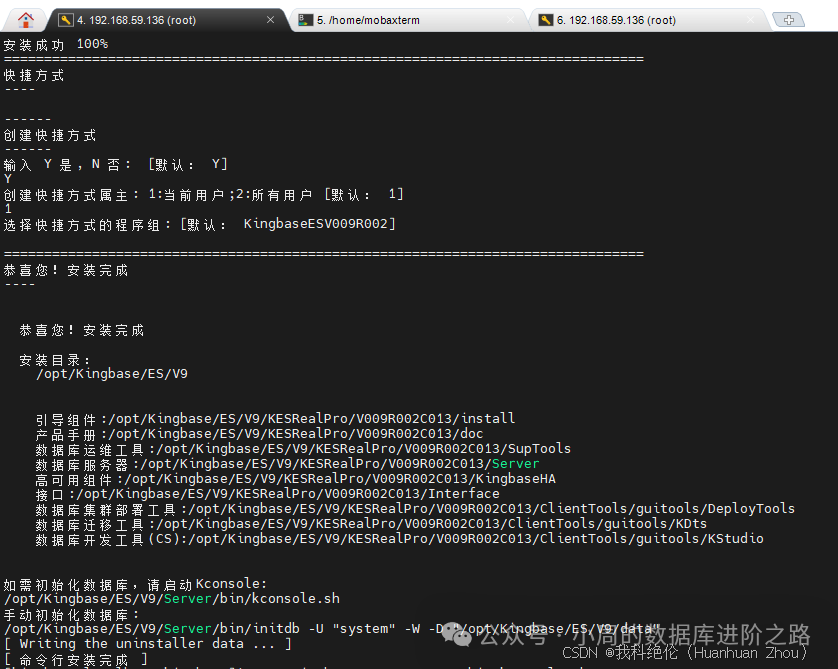Click the wrench icon on tab 4

pyautogui.click(x=66, y=20)
